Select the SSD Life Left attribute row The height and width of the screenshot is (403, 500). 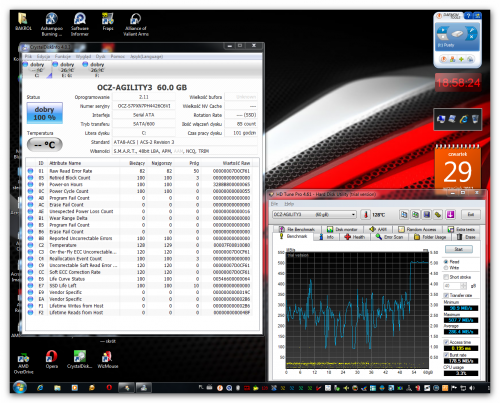pos(139,286)
